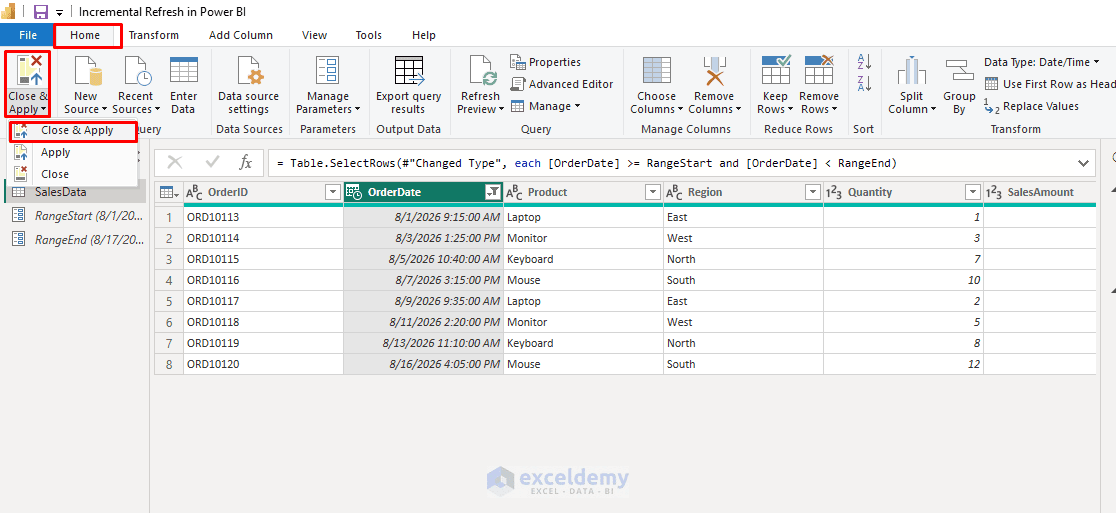Screen dimensions: 1116x513
Task: Click the Enter Data table icon
Action: tap(184, 70)
